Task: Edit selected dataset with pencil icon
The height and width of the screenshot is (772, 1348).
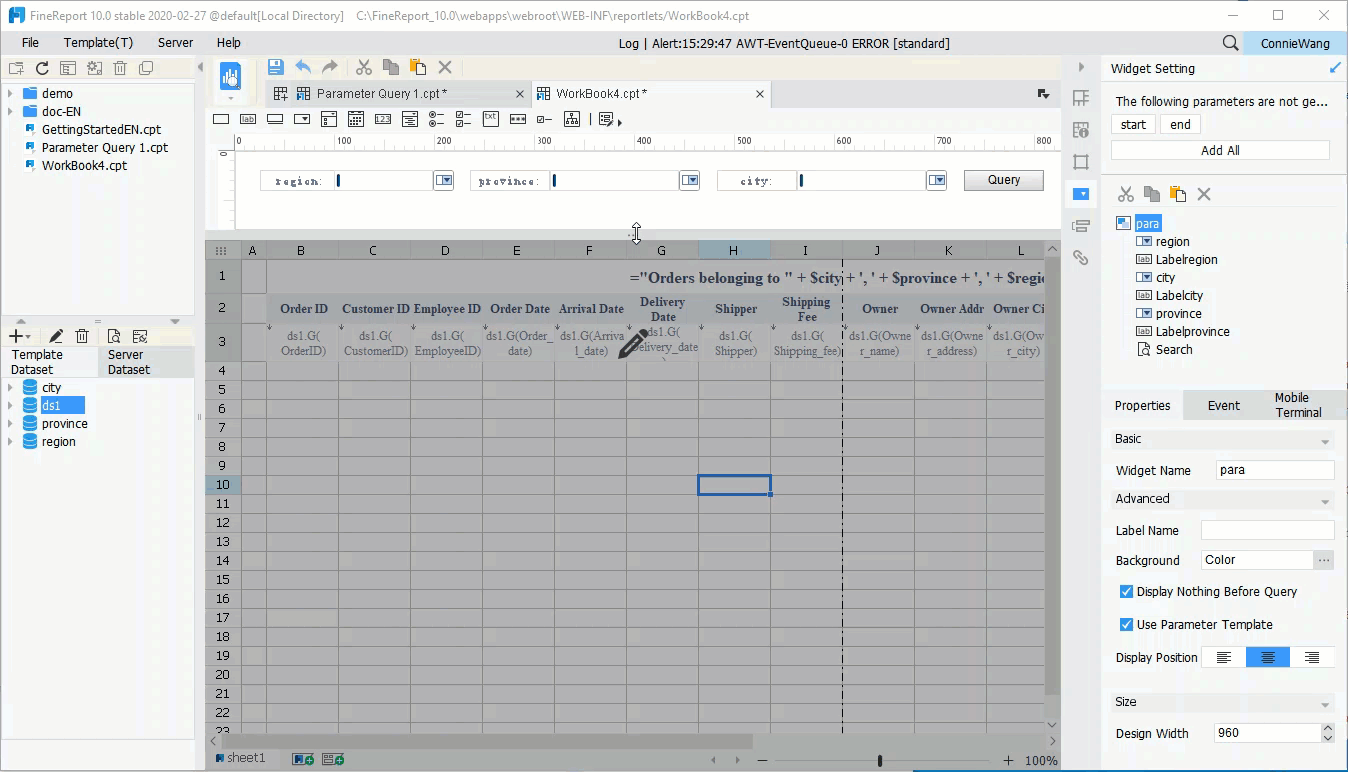Action: click(x=56, y=336)
